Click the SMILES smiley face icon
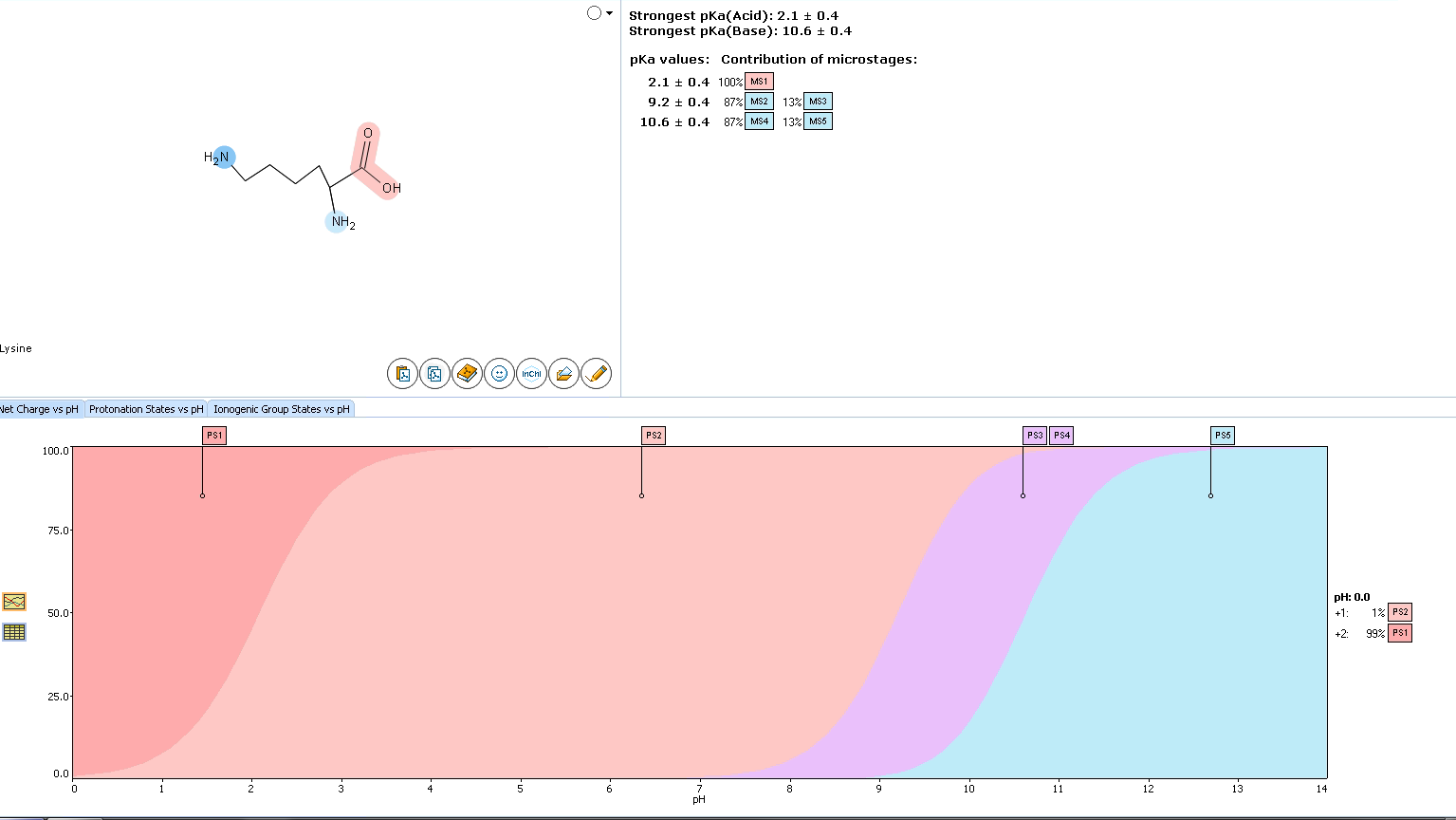This screenshot has height=820, width=1456. pos(499,374)
